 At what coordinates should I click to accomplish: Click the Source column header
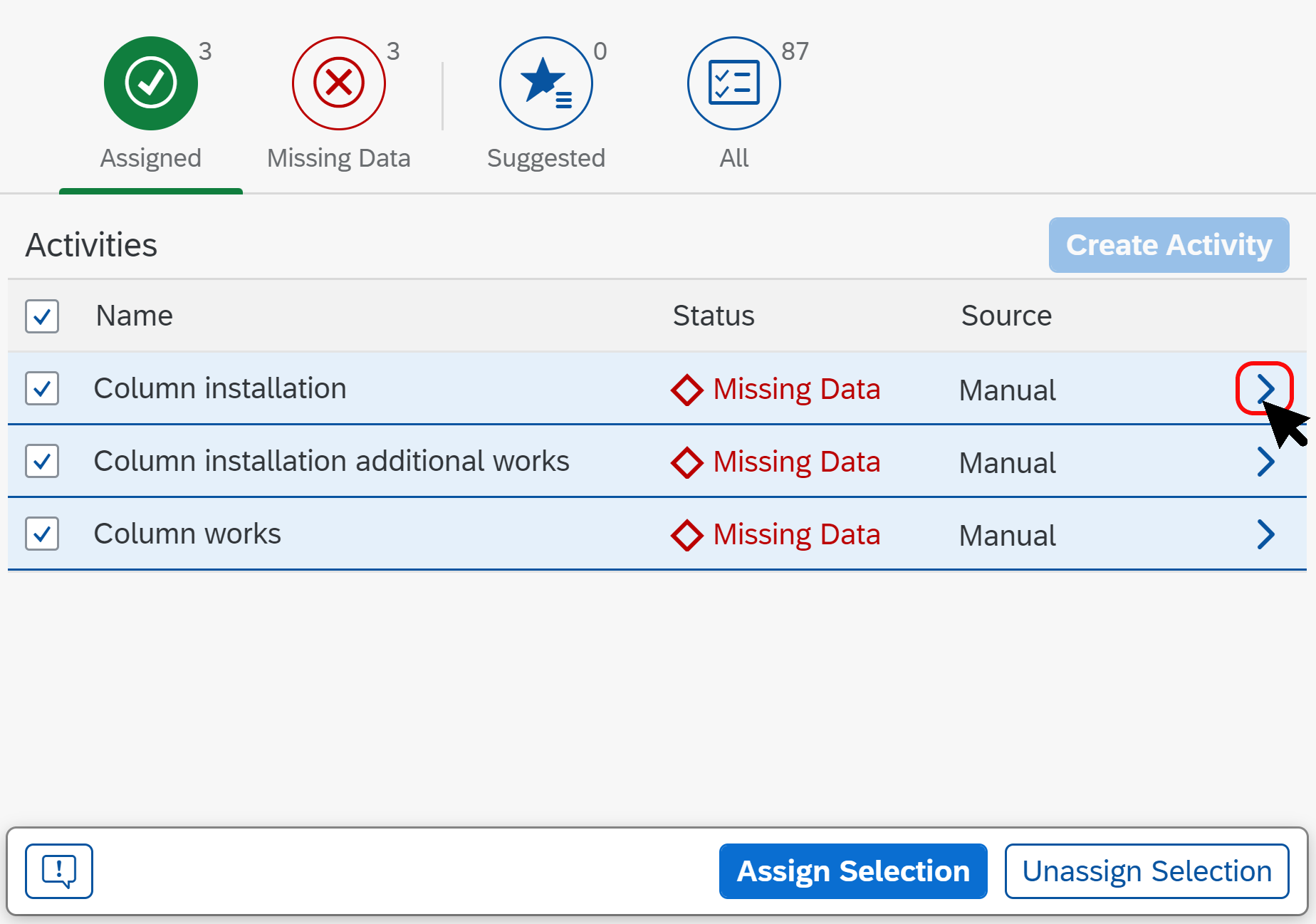[x=1006, y=316]
